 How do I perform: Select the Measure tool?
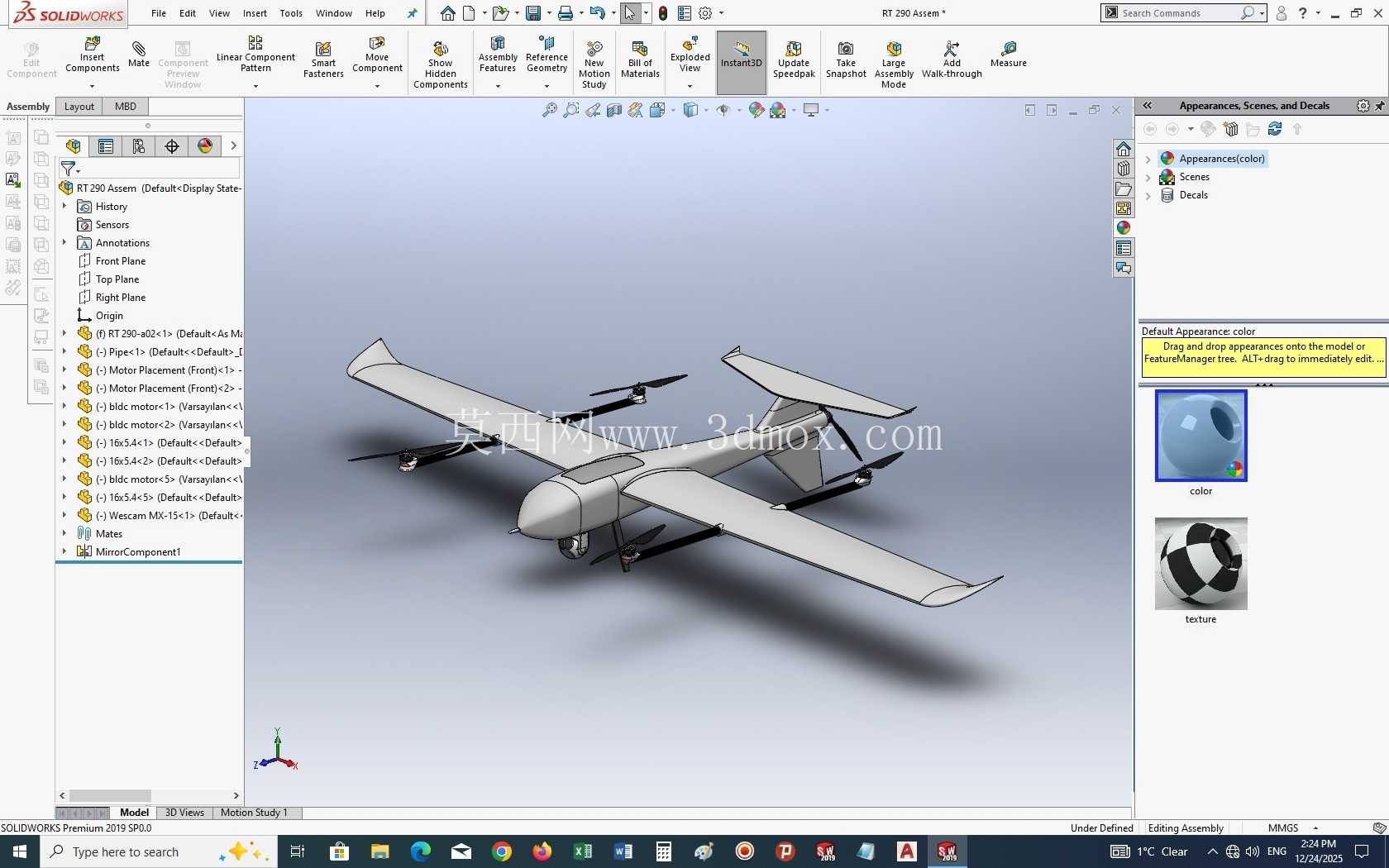pyautogui.click(x=1008, y=55)
